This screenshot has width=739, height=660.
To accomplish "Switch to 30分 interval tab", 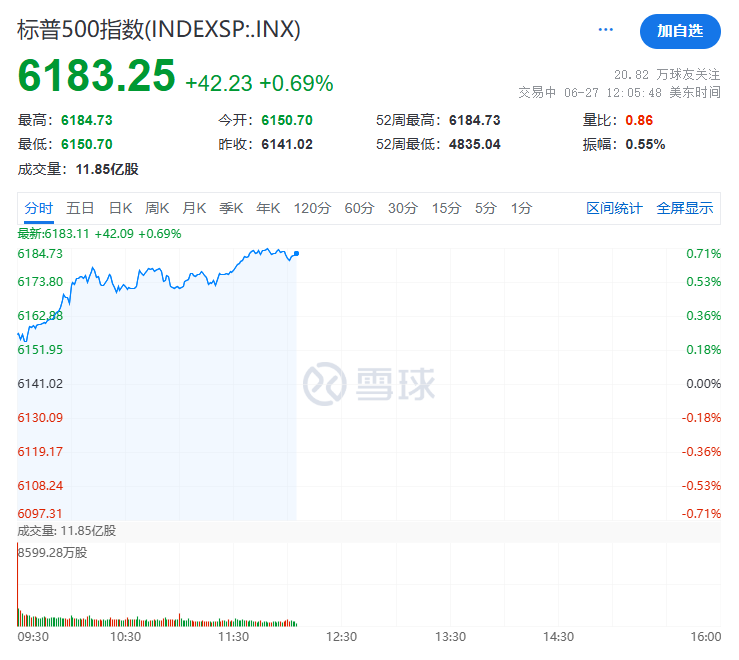I will pyautogui.click(x=403, y=208).
